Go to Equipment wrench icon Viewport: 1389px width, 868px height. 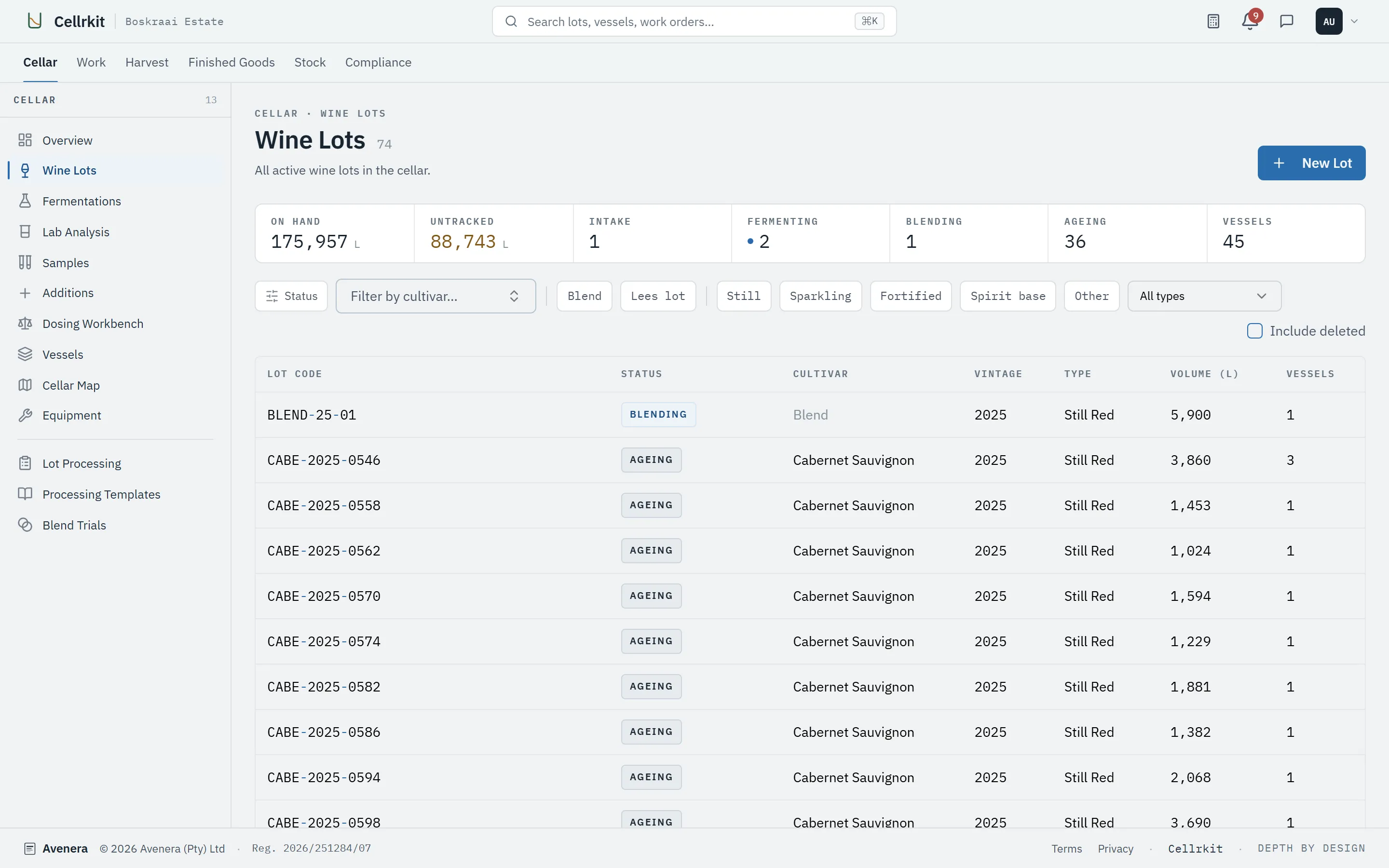click(x=25, y=415)
